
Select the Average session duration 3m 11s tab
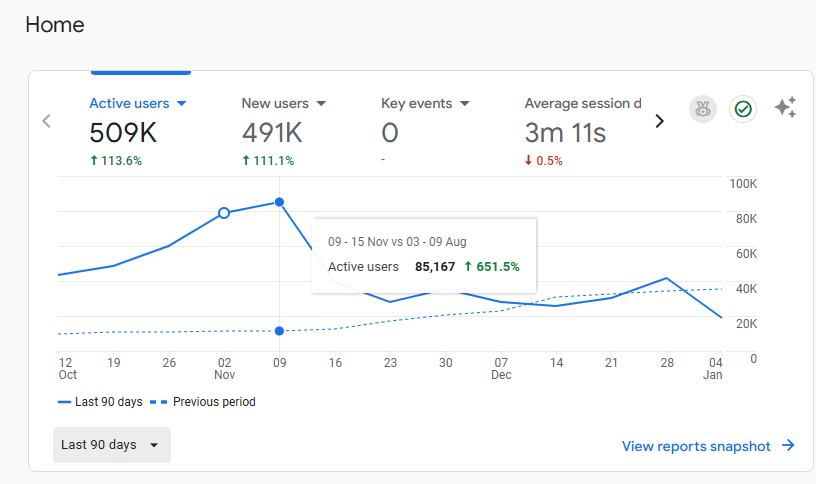tap(583, 132)
